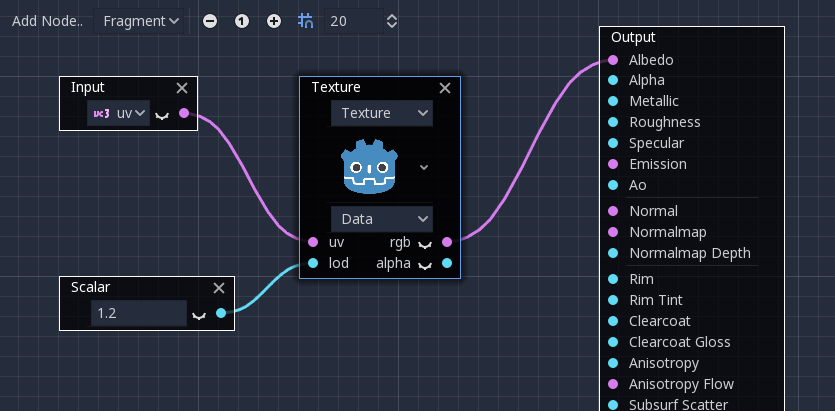Click the zoom in plus icon
835x411 pixels.
pos(274,21)
